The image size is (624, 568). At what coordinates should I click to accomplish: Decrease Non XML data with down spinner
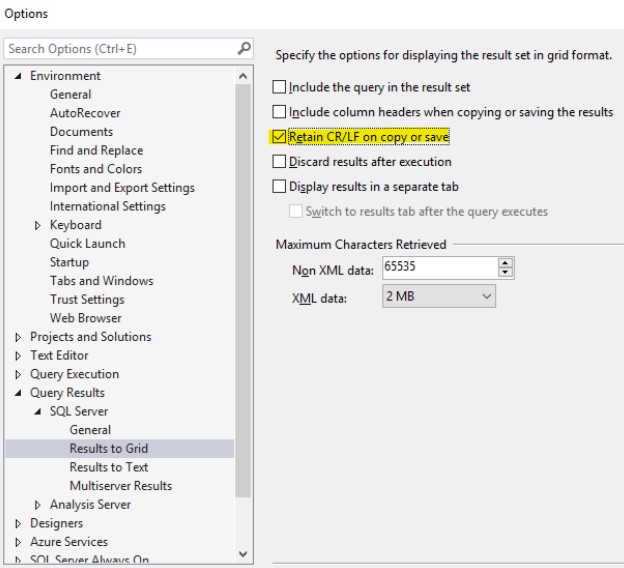point(505,273)
